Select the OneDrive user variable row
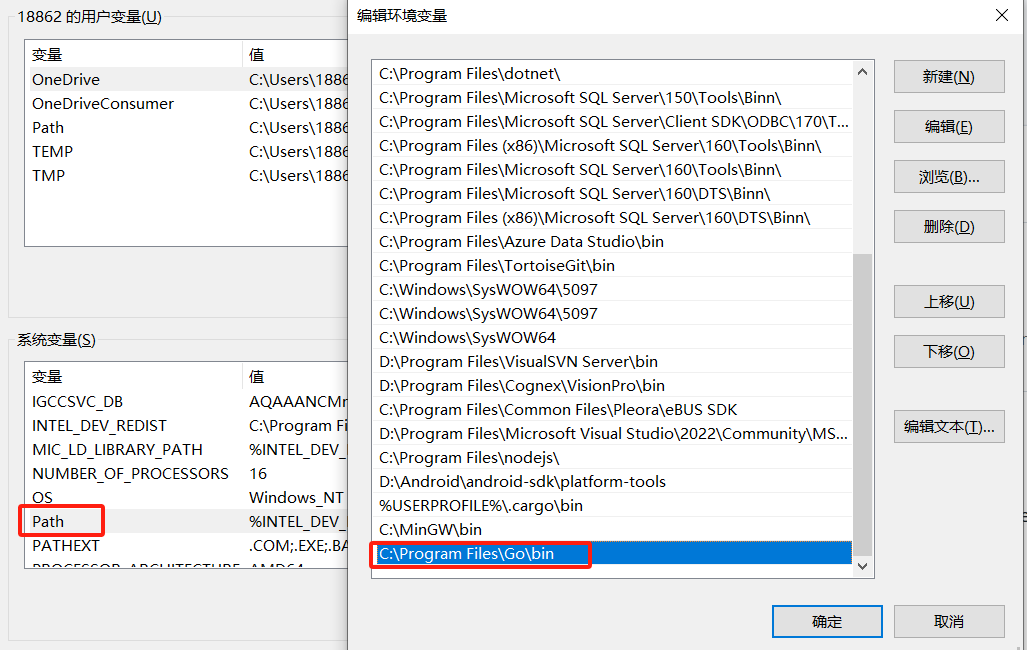The image size is (1027, 650). 66,79
